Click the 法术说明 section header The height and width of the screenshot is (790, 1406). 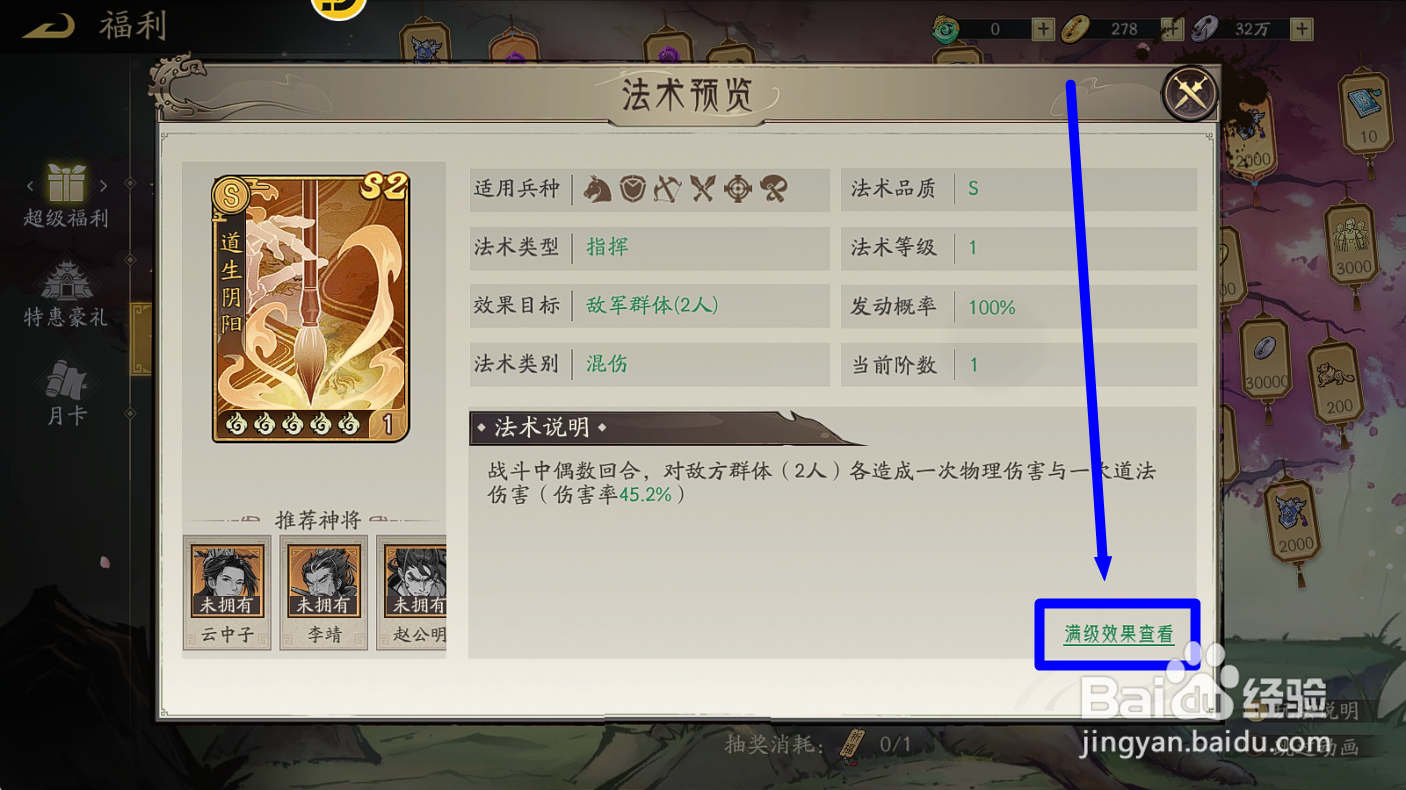[542, 428]
